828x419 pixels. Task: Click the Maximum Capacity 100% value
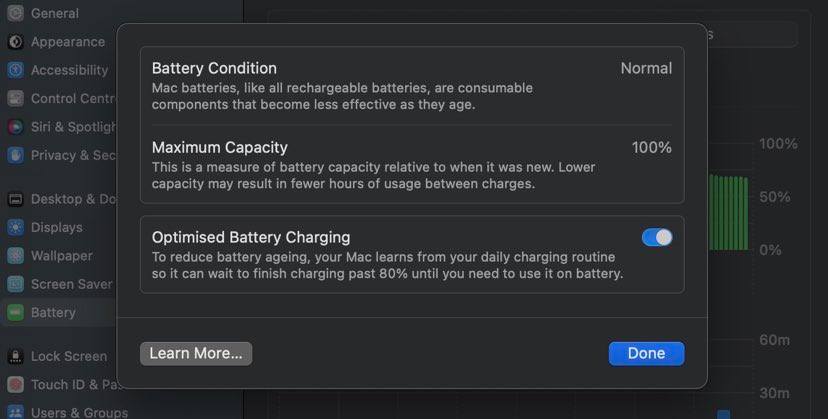[651, 147]
